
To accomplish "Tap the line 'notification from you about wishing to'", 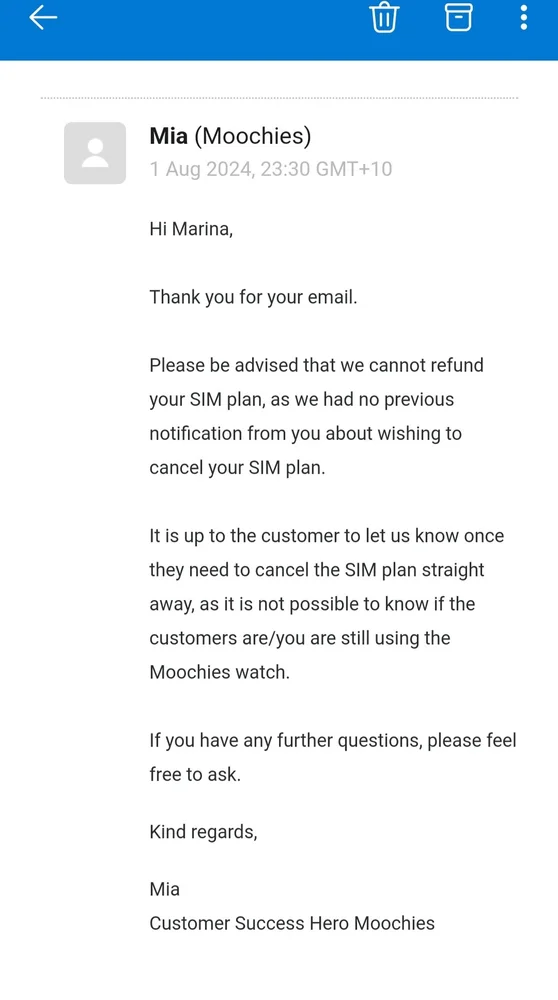I will (305, 434).
